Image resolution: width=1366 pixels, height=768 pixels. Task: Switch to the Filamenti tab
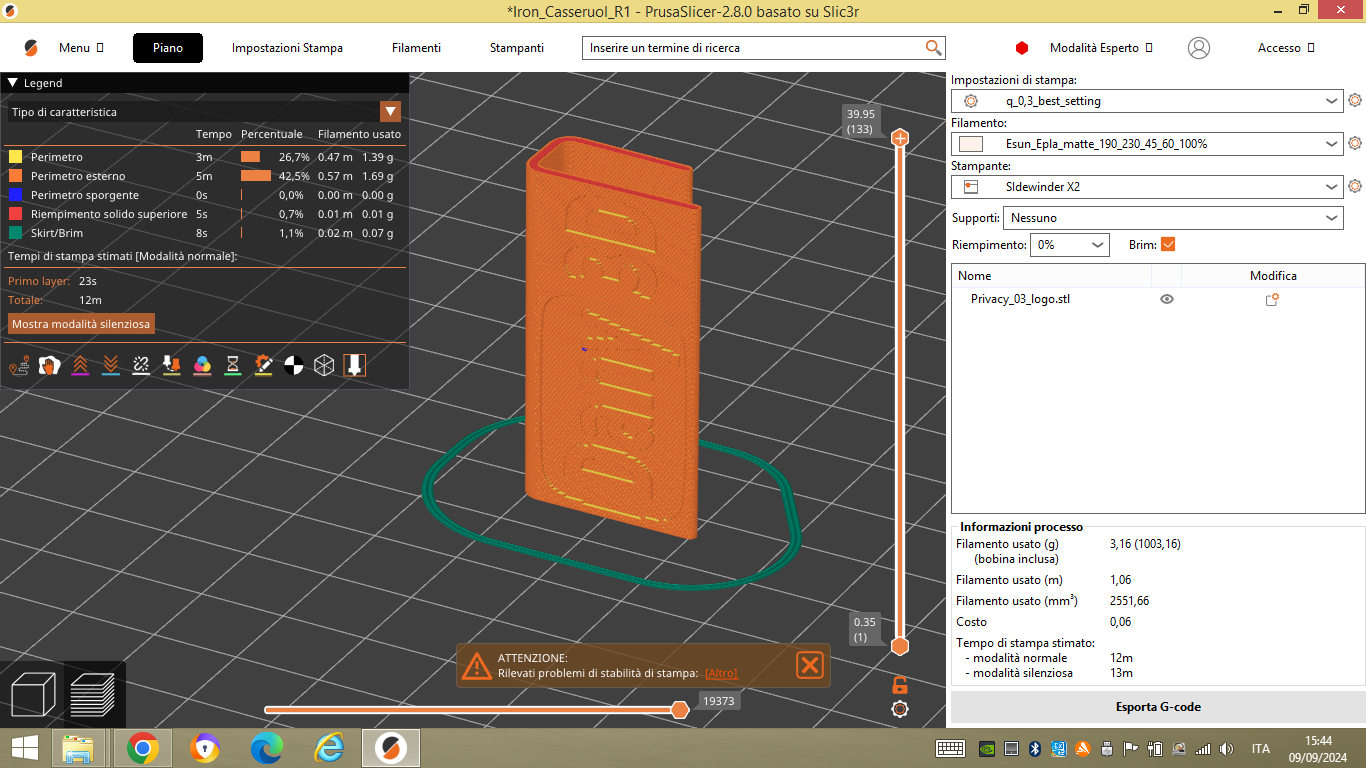[x=416, y=48]
